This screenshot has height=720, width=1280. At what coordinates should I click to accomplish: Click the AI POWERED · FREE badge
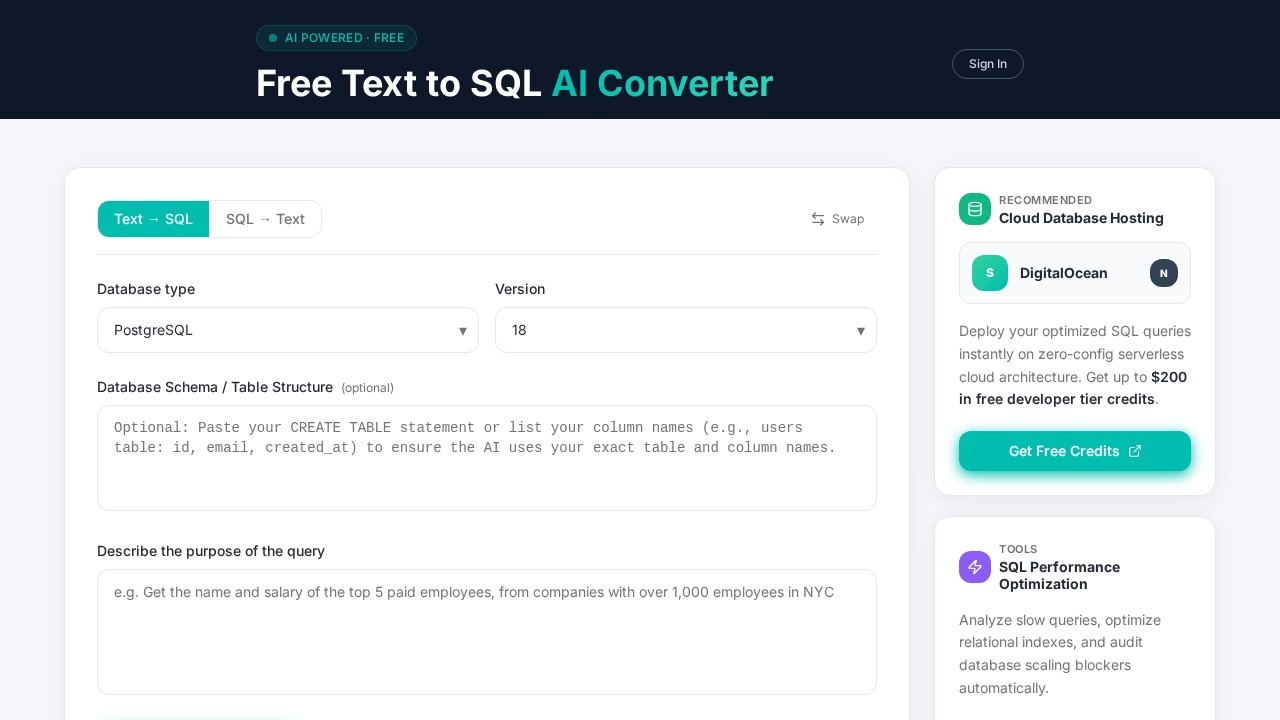pyautogui.click(x=336, y=38)
